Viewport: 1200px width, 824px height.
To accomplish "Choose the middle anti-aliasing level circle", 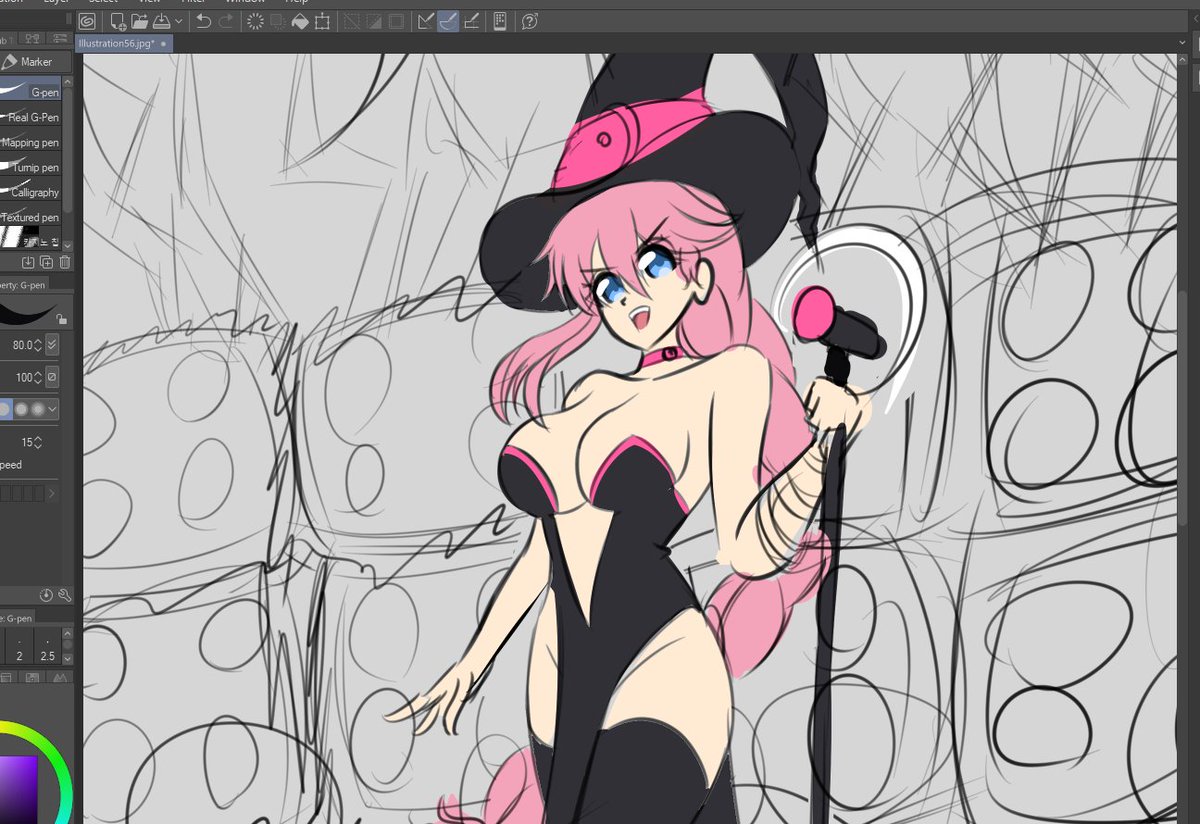I will [21, 409].
